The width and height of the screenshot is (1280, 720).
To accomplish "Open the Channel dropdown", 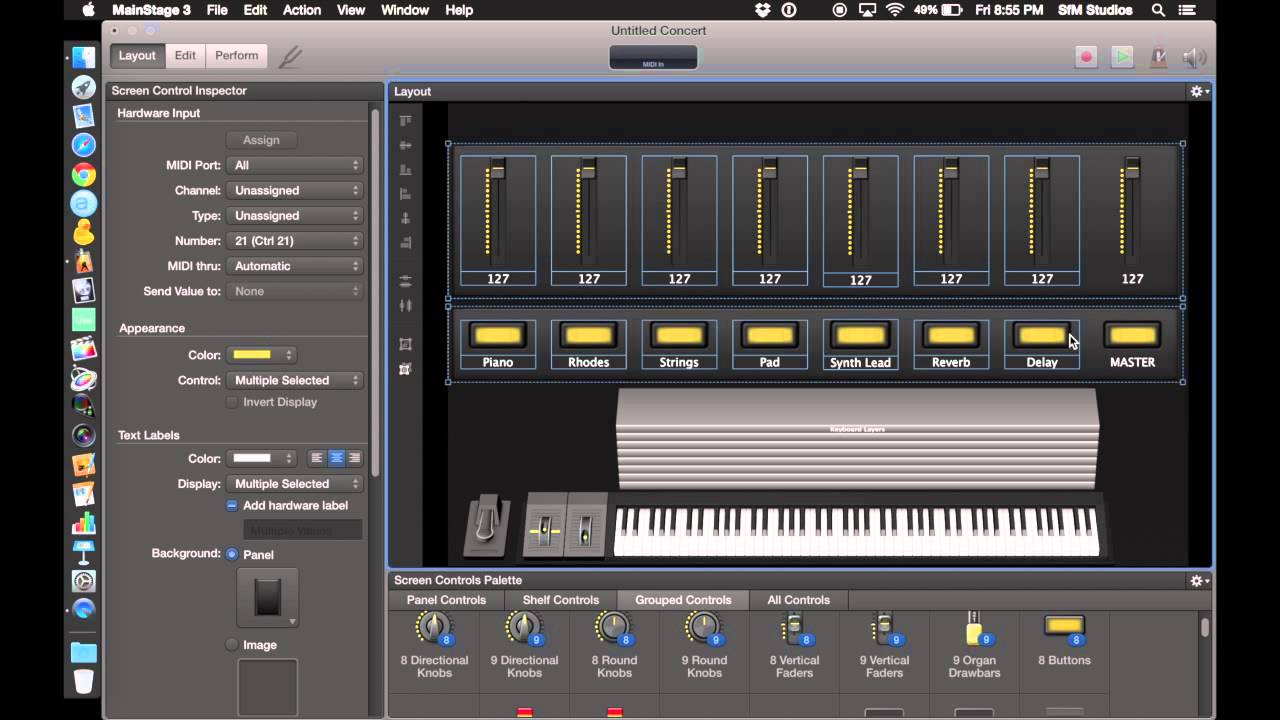I will (295, 190).
